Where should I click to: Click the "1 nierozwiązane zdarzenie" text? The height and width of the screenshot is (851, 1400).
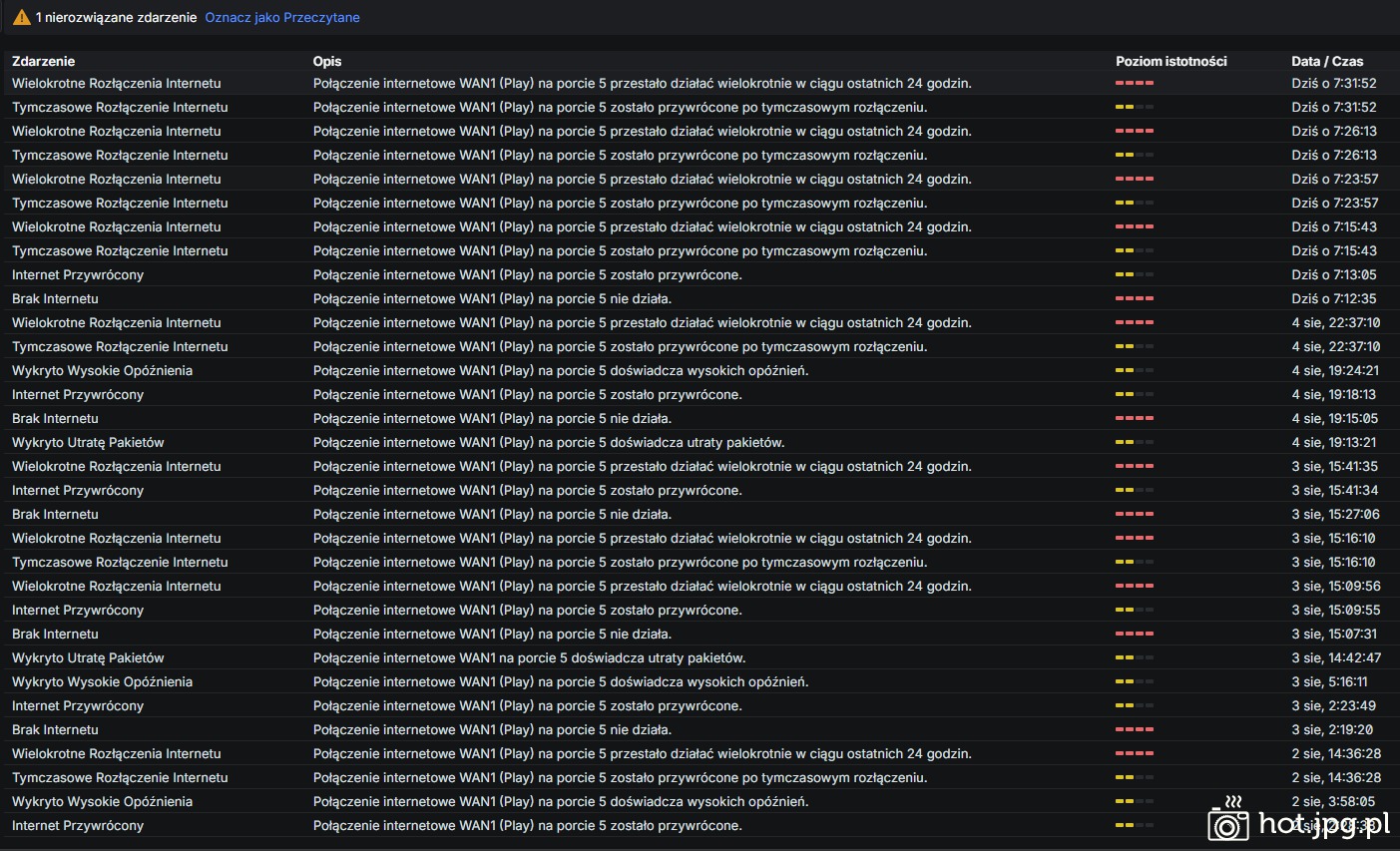pyautogui.click(x=116, y=18)
